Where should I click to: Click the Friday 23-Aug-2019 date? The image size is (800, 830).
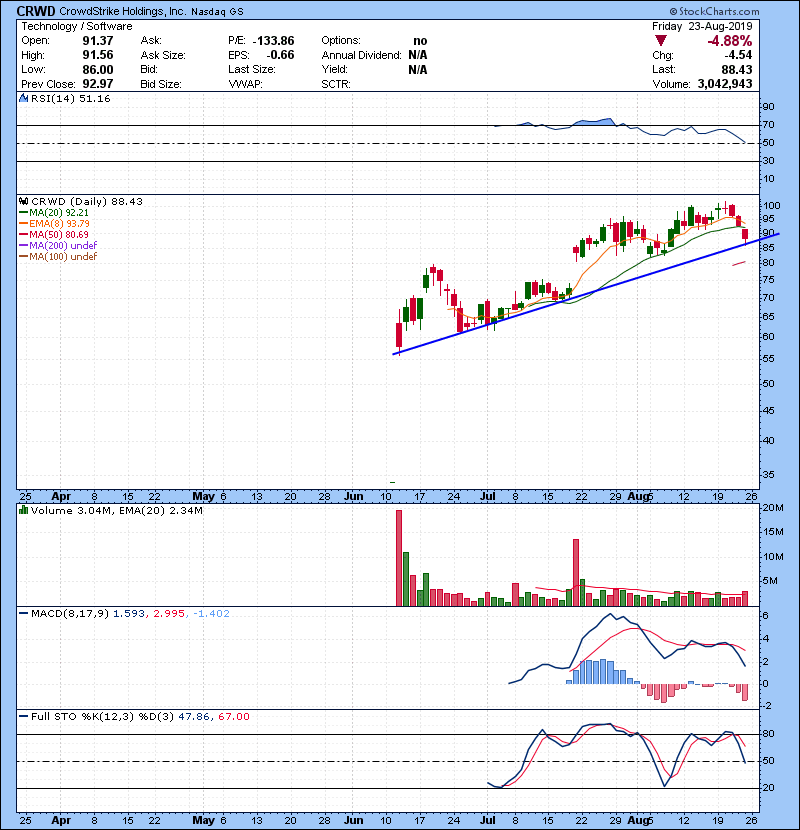(x=702, y=26)
